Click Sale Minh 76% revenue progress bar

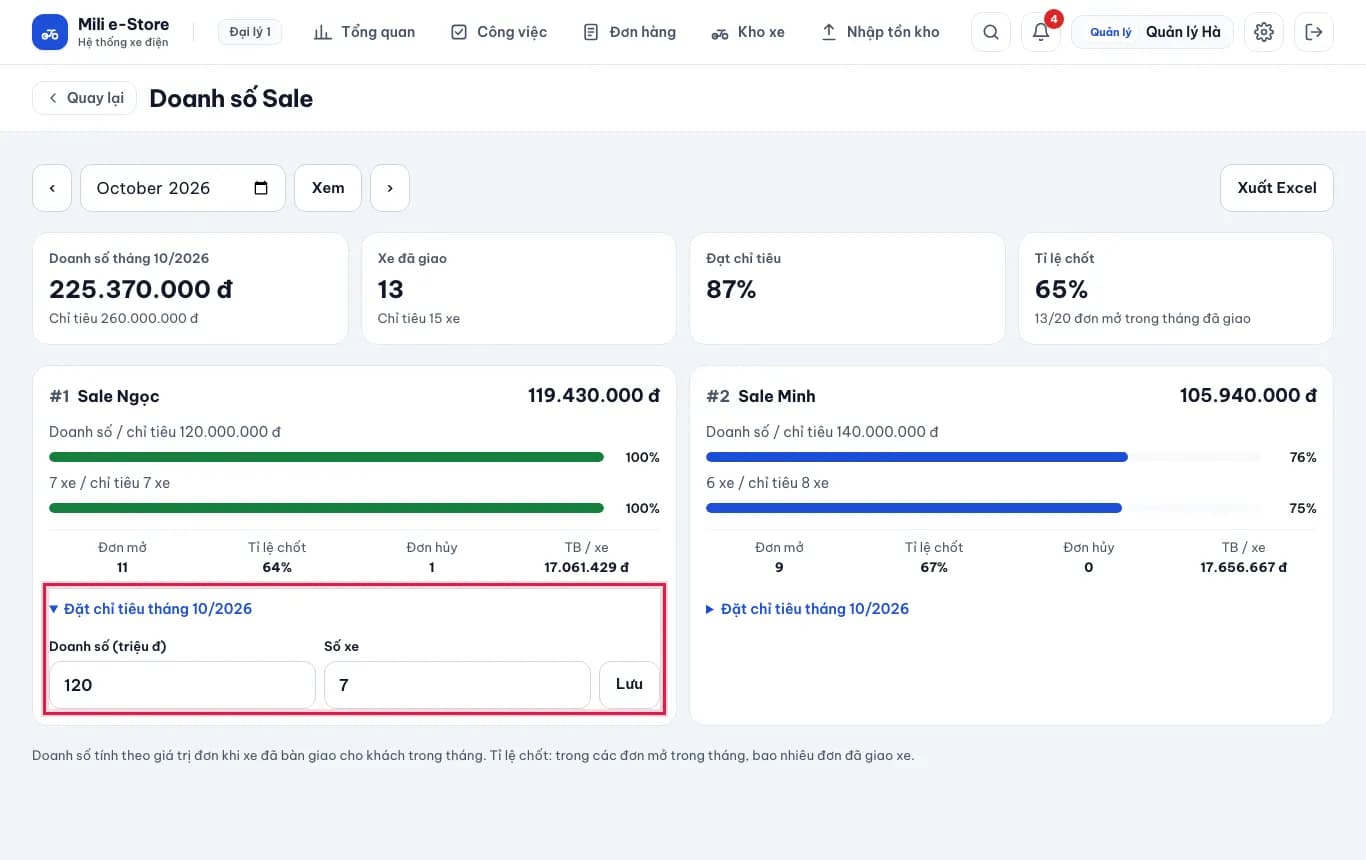click(x=983, y=457)
